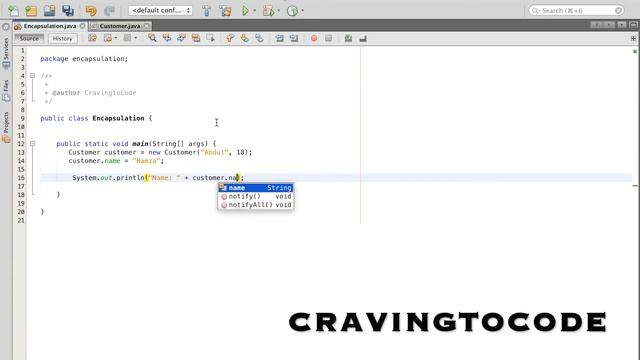Click in the Search field

click(x=576, y=10)
